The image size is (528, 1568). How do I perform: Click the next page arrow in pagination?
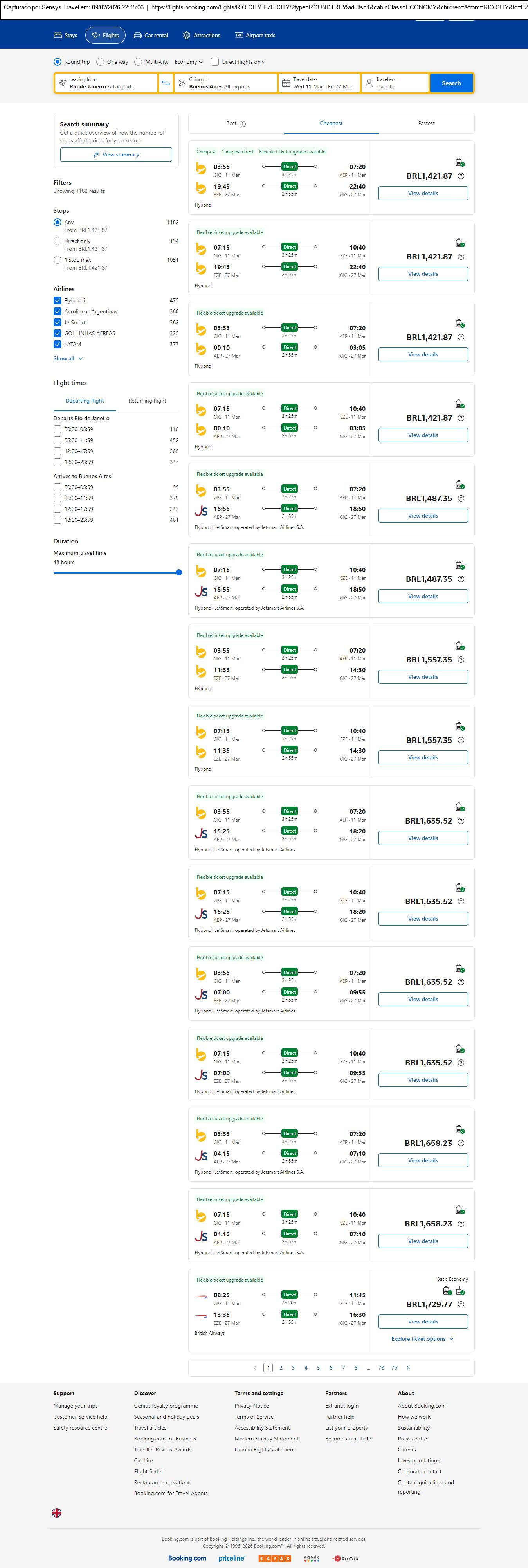coord(408,1367)
